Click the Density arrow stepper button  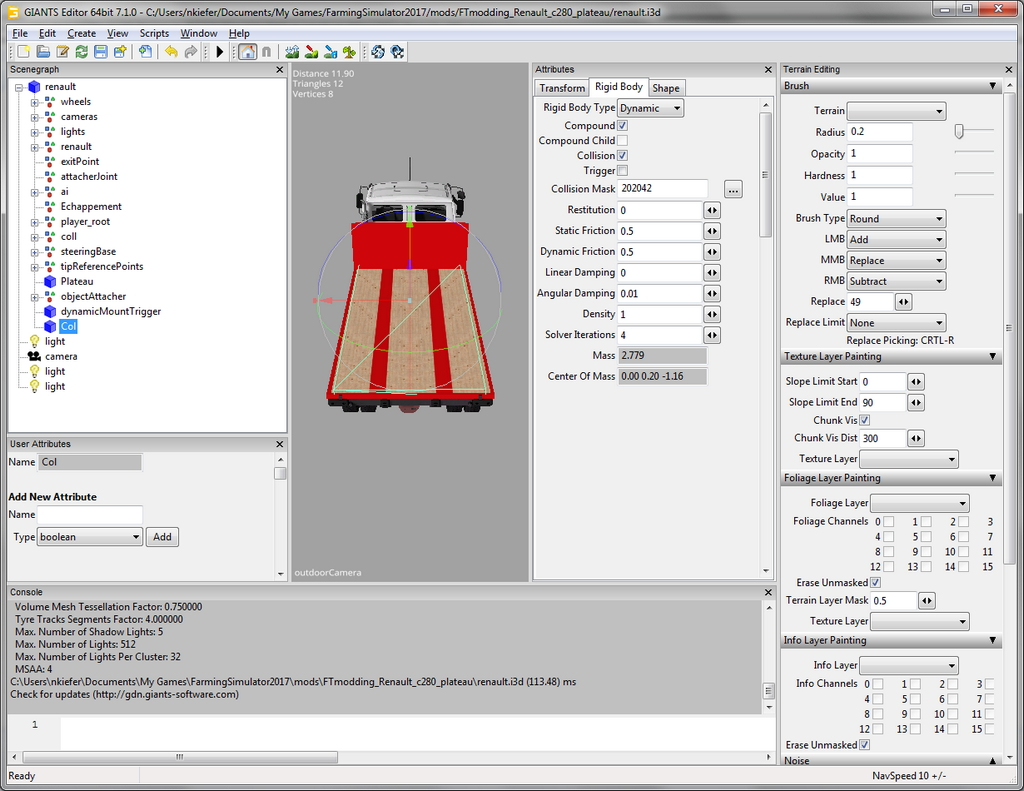pos(712,314)
